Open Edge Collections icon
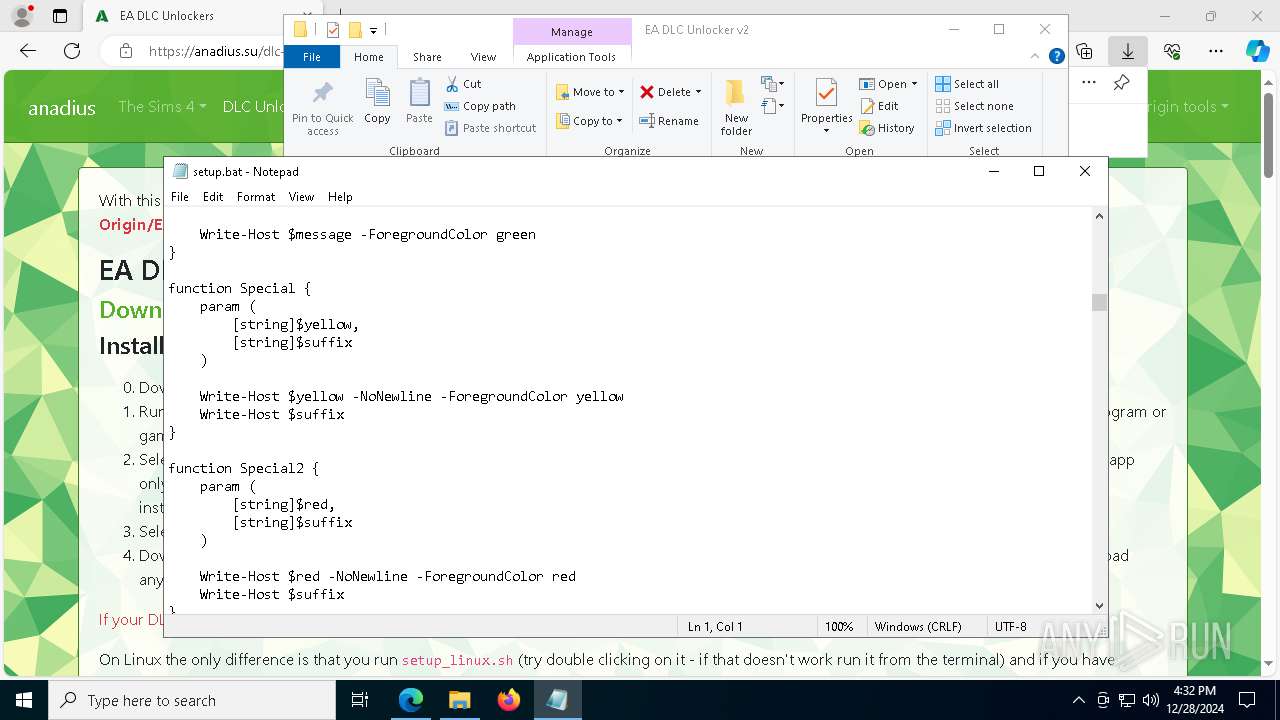This screenshot has height=720, width=1280. click(x=1085, y=51)
